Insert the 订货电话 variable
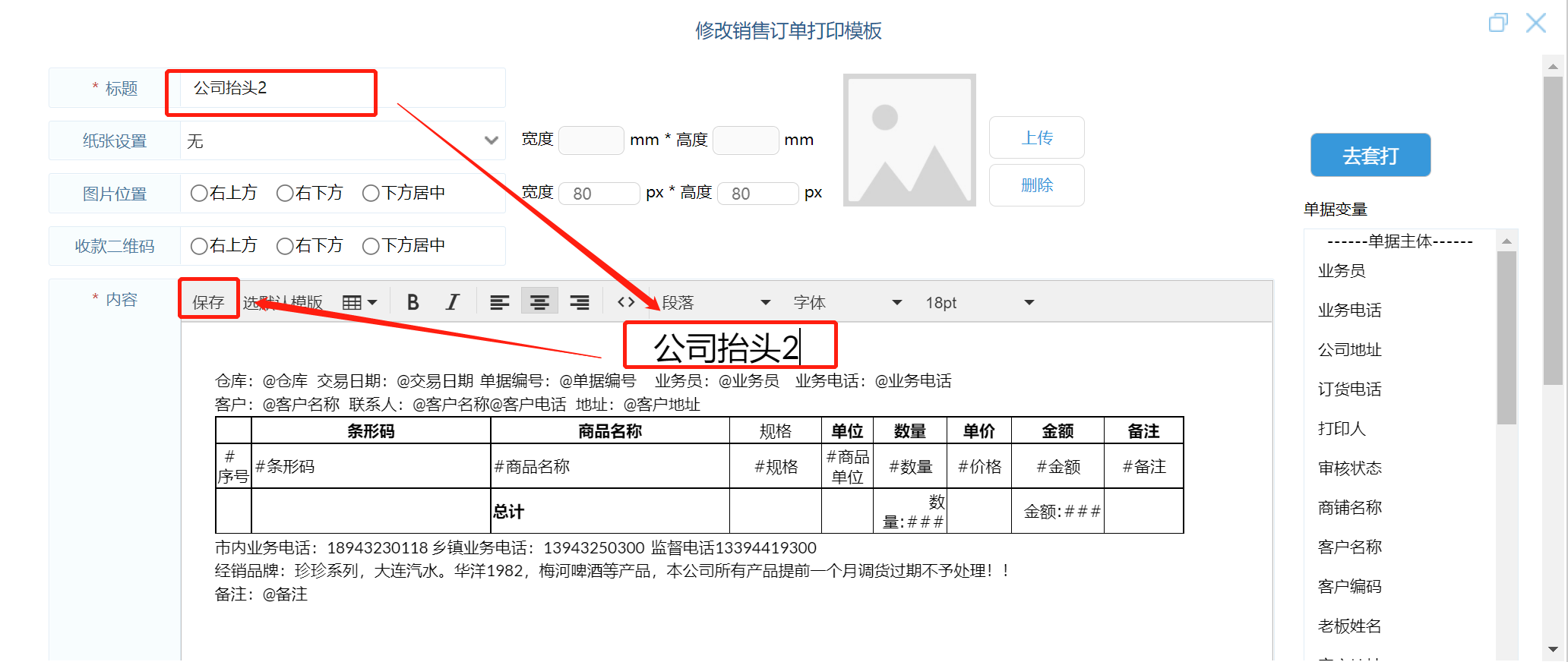The image size is (1568, 662). (x=1349, y=389)
